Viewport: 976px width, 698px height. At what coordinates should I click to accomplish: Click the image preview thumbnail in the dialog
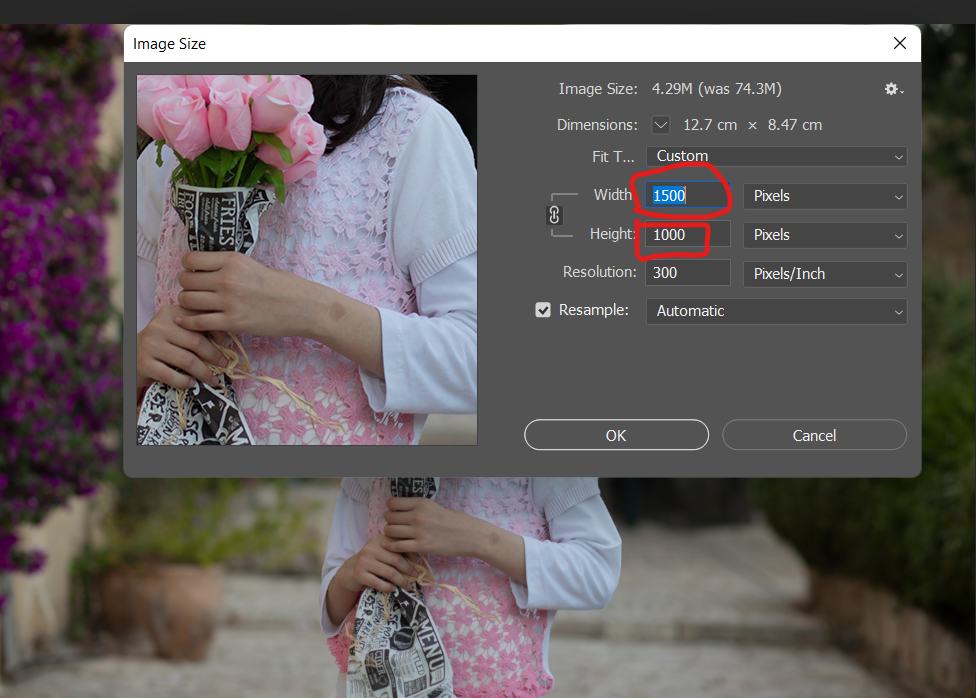pos(307,260)
